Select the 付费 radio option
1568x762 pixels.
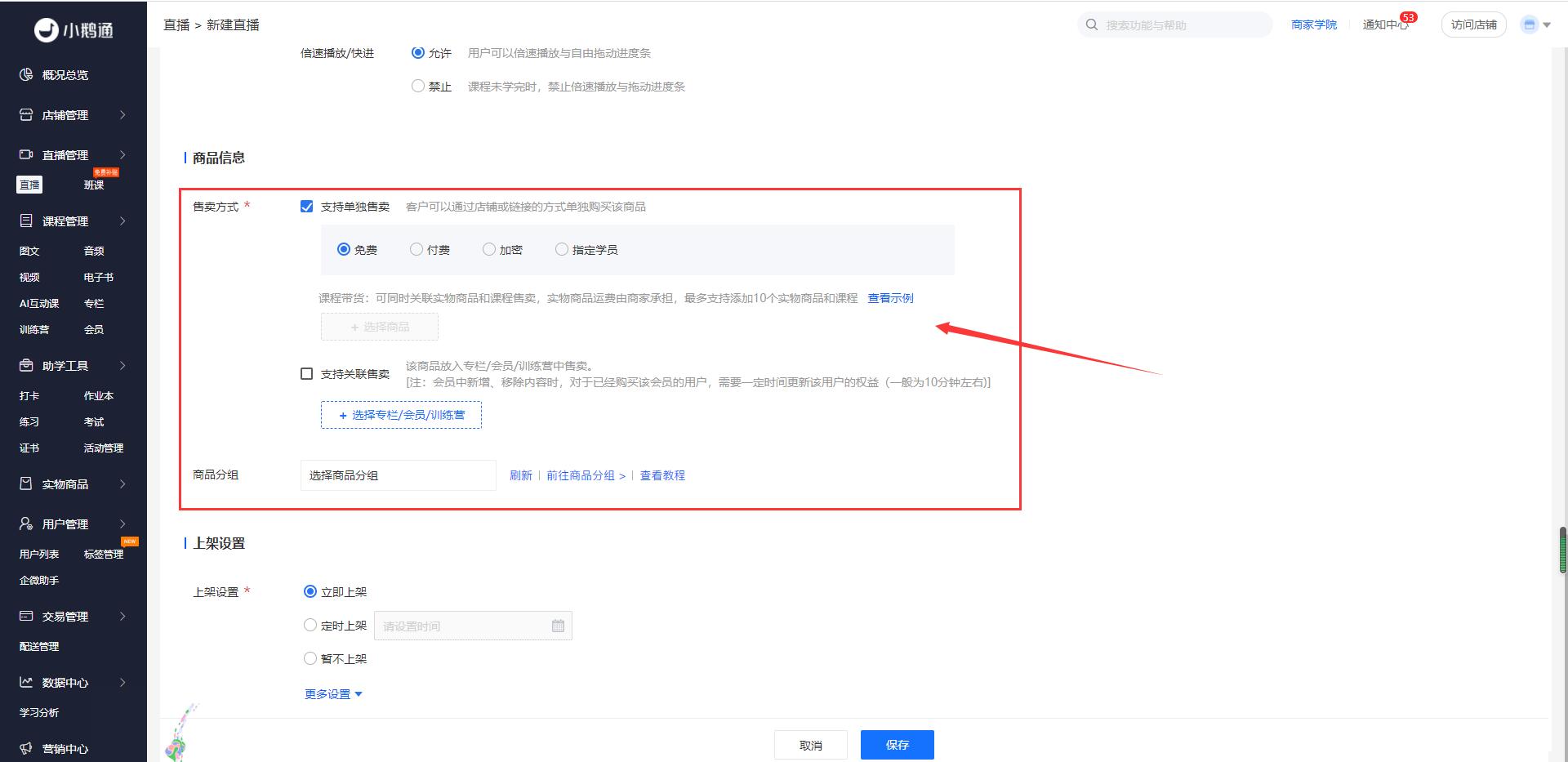pyautogui.click(x=416, y=250)
